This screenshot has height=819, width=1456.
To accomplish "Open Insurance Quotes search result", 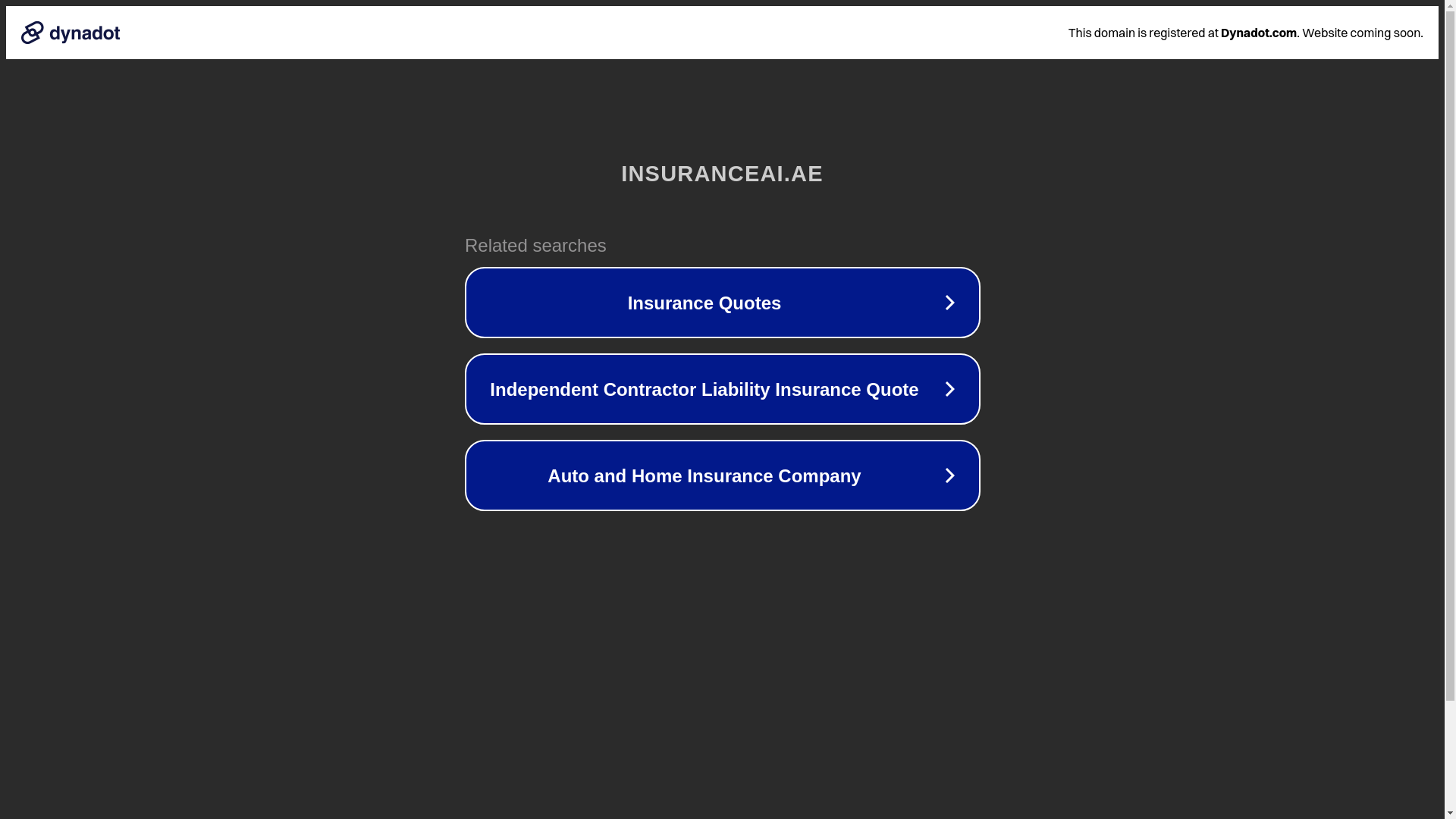I will [x=722, y=303].
